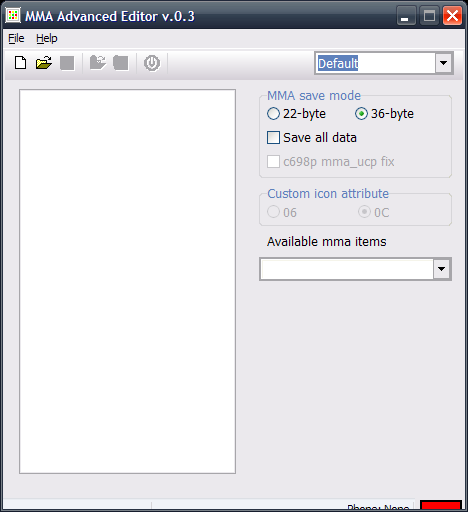Open a file using the yellow folder icon

[44, 63]
